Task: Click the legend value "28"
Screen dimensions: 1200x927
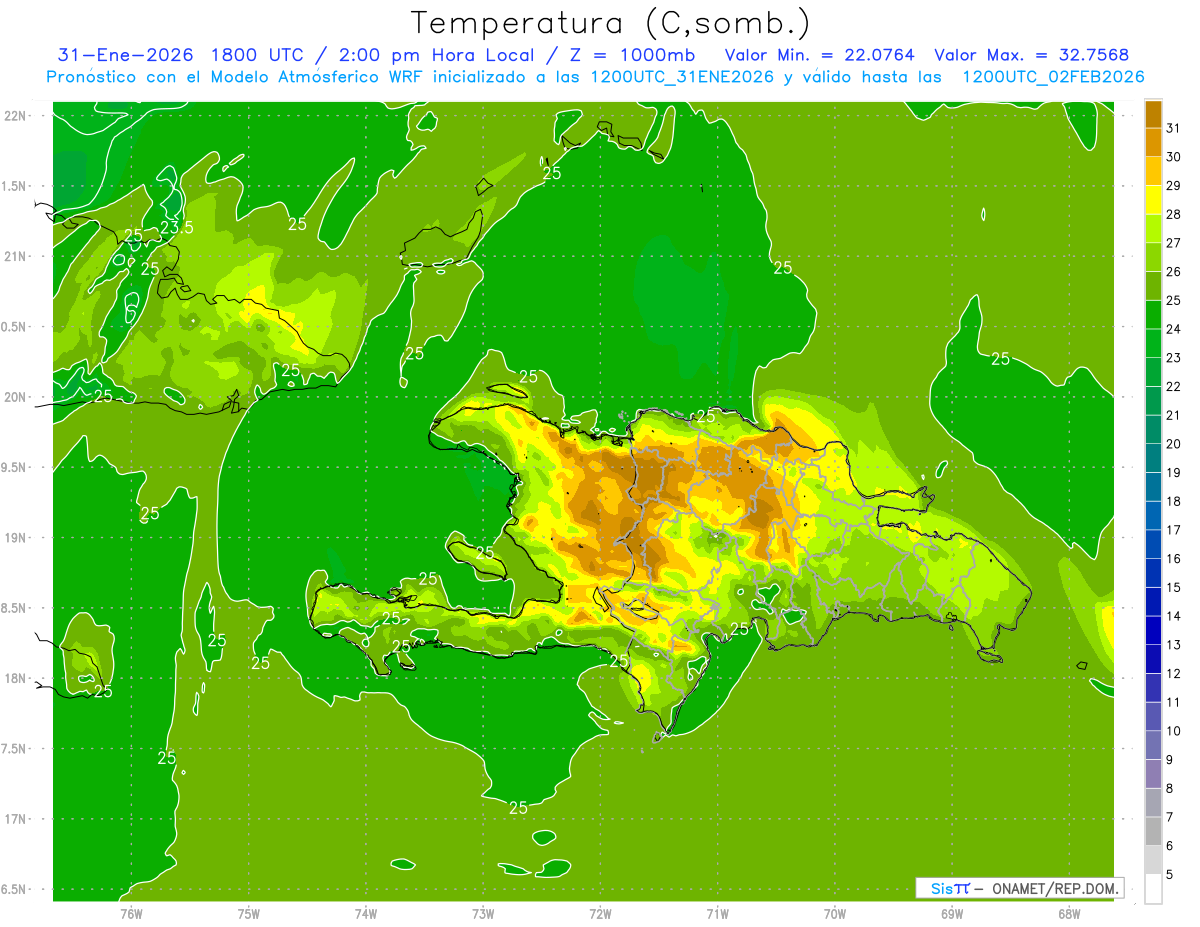Action: (1173, 214)
